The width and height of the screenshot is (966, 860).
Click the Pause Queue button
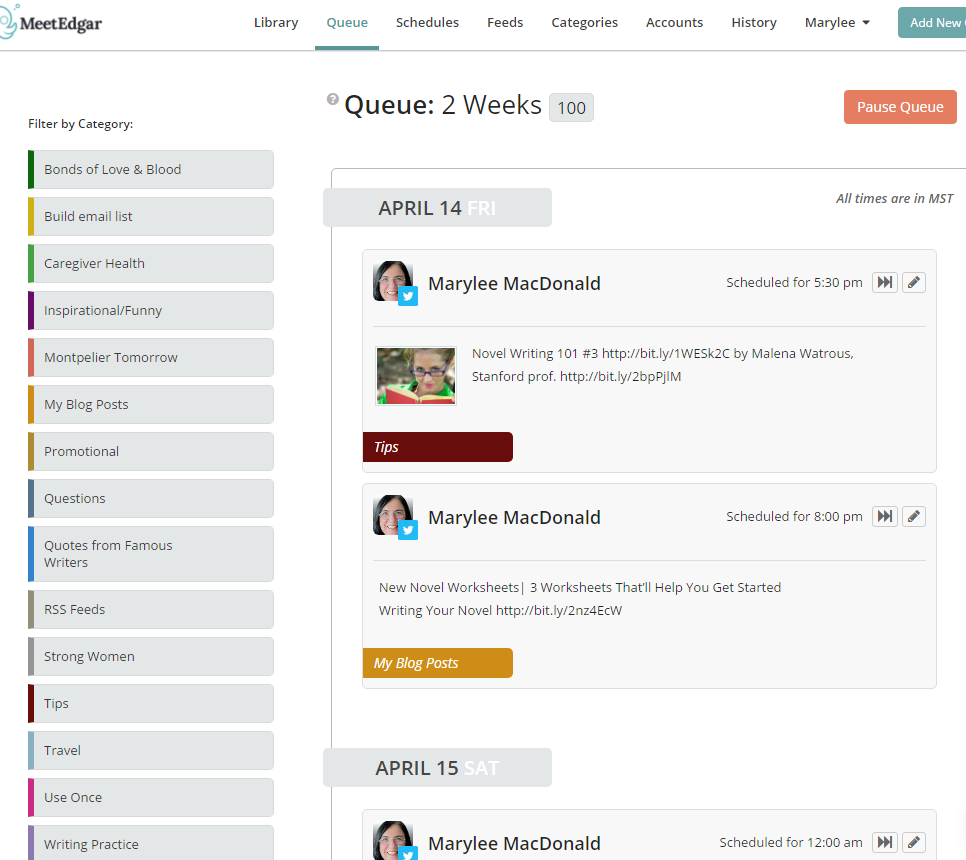(x=900, y=107)
